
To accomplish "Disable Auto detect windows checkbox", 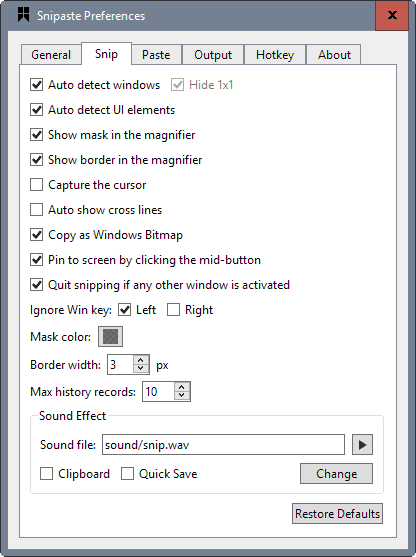I will pos(37,85).
